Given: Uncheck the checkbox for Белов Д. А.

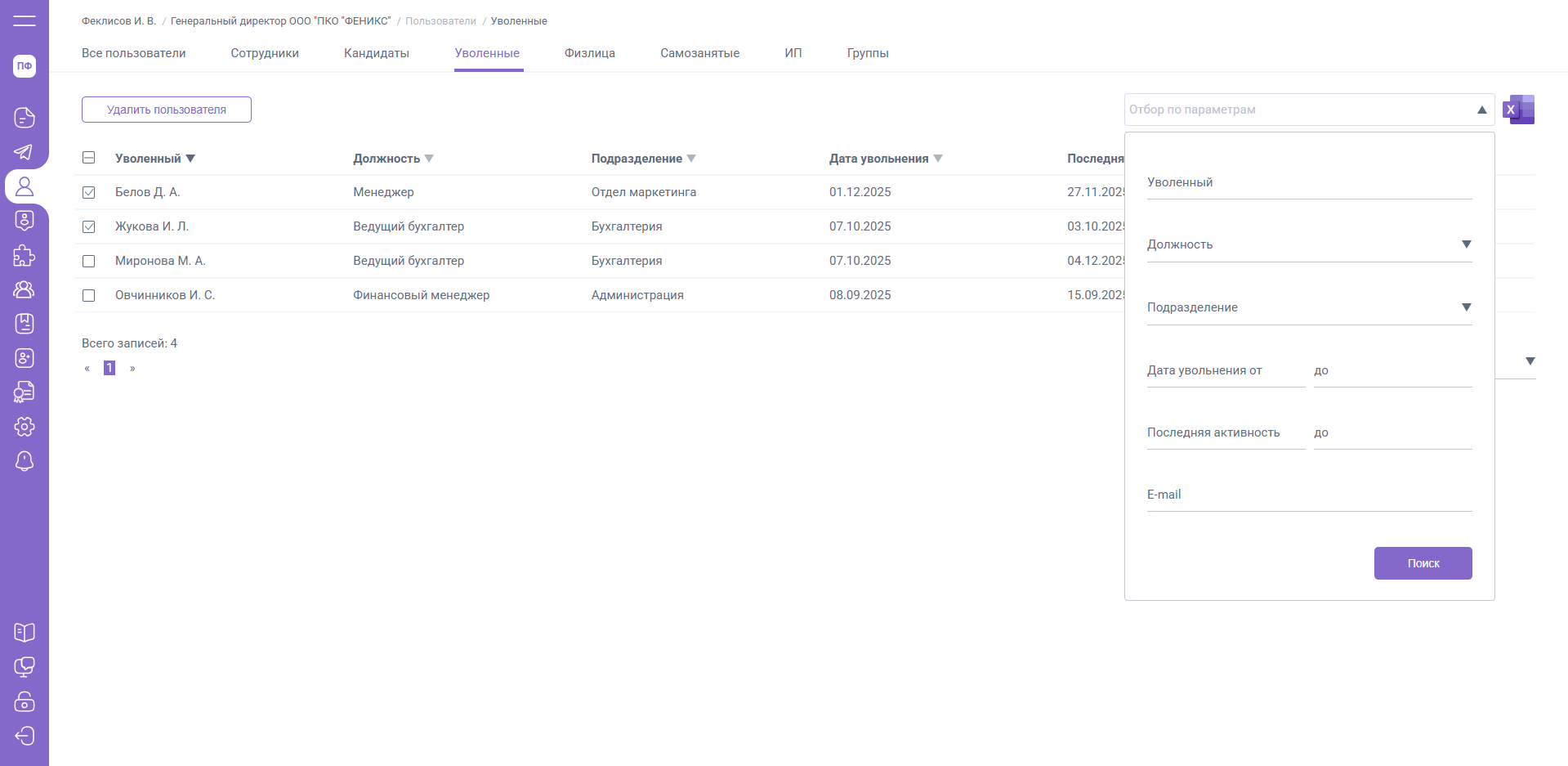Looking at the screenshot, I should coord(89,193).
